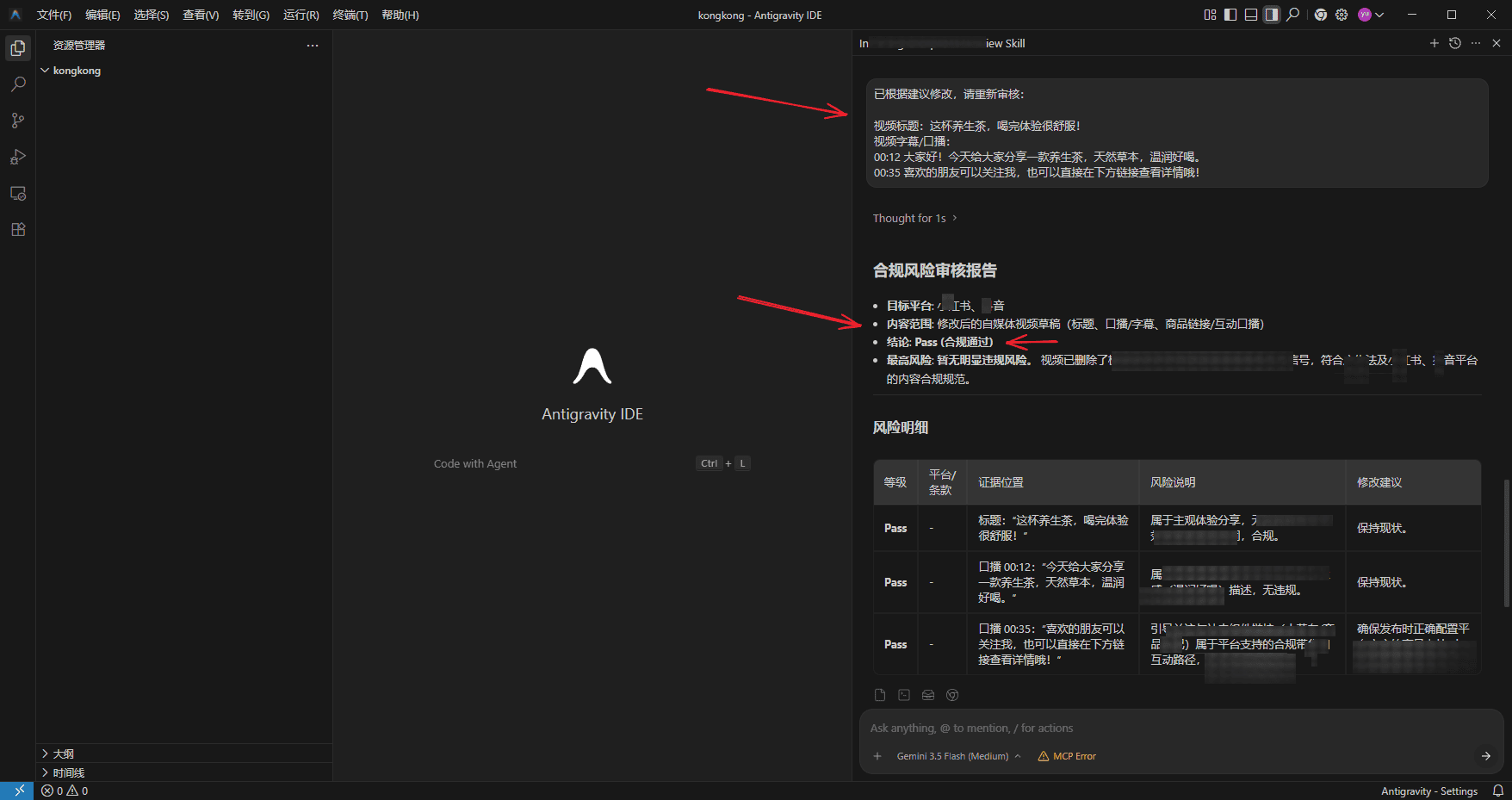Image resolution: width=1512 pixels, height=800 pixels.
Task: Open the Explorer view in the activity bar
Action: click(x=18, y=48)
